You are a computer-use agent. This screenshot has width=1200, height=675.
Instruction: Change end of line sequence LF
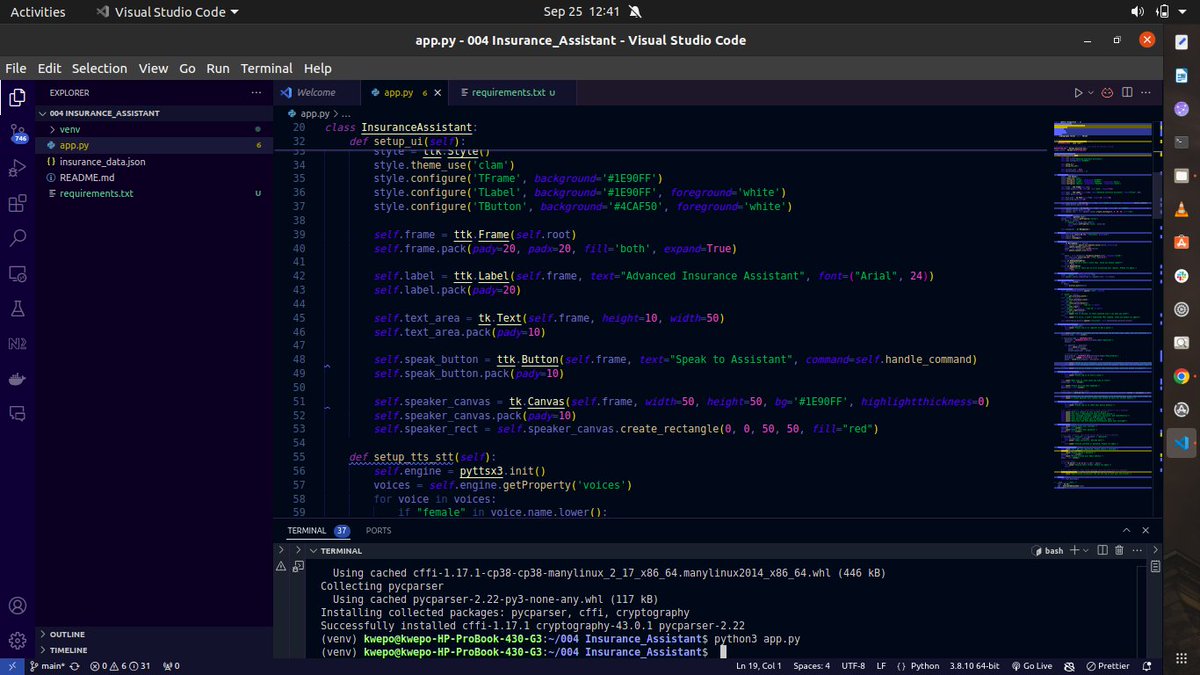(x=881, y=666)
